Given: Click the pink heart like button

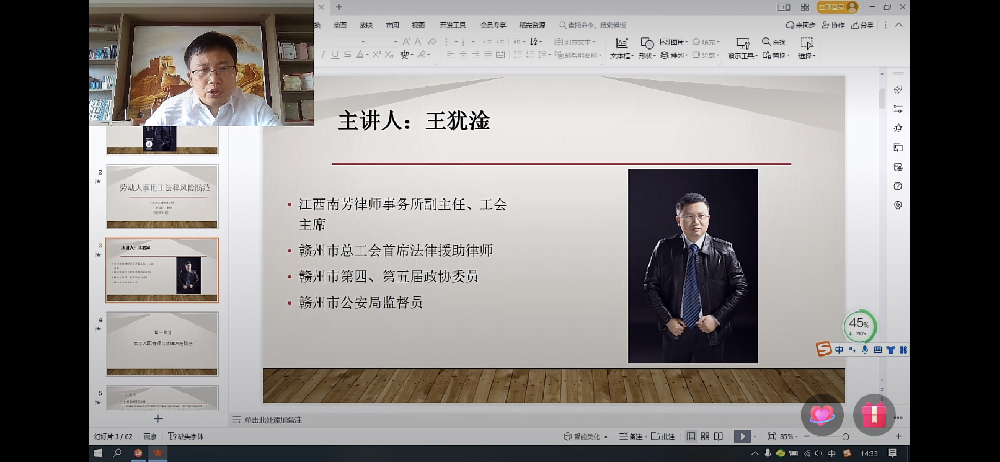Looking at the screenshot, I should (822, 415).
